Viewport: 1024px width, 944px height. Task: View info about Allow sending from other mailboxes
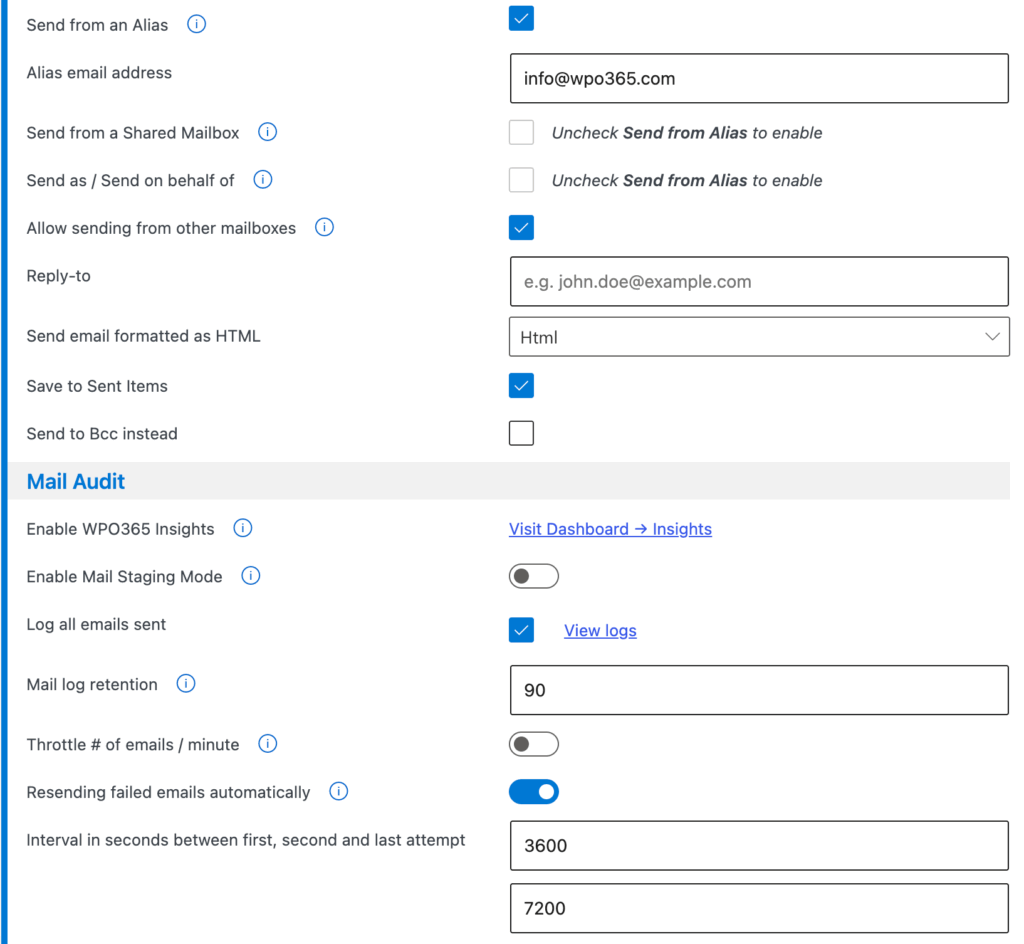click(325, 227)
